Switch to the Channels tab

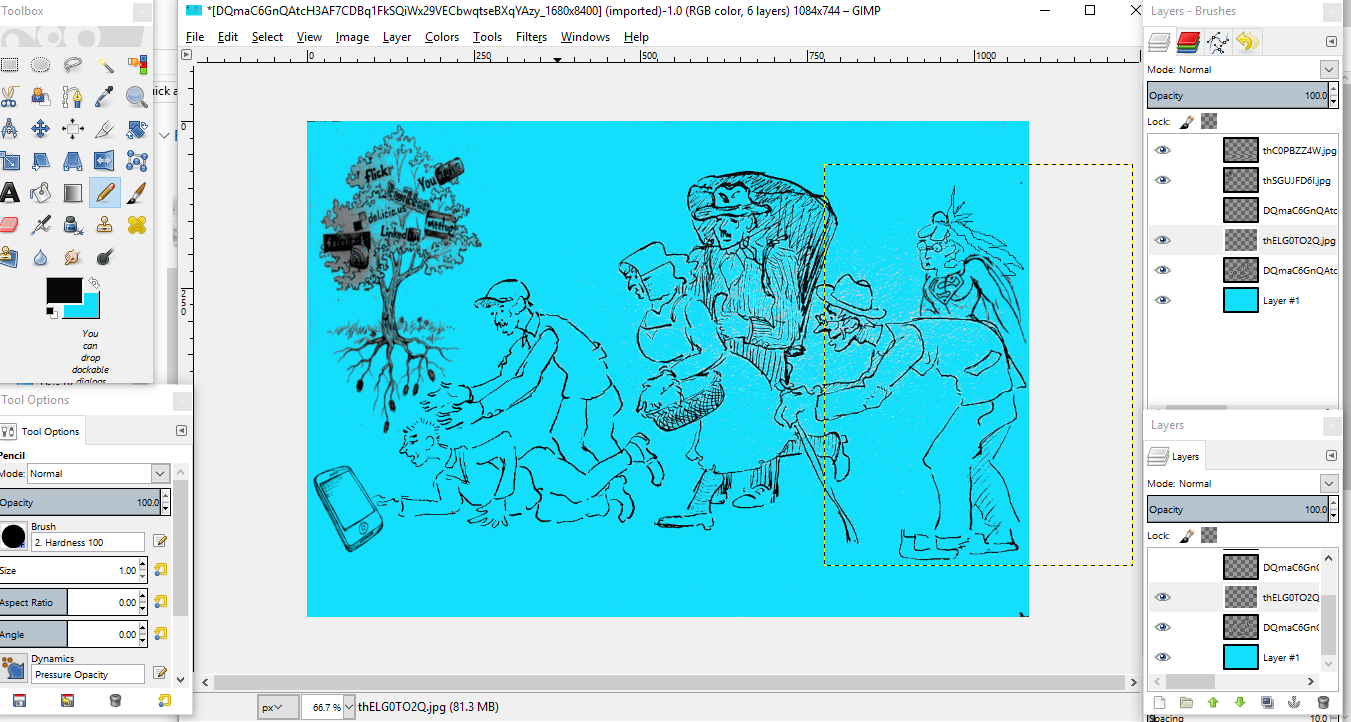click(x=1188, y=42)
